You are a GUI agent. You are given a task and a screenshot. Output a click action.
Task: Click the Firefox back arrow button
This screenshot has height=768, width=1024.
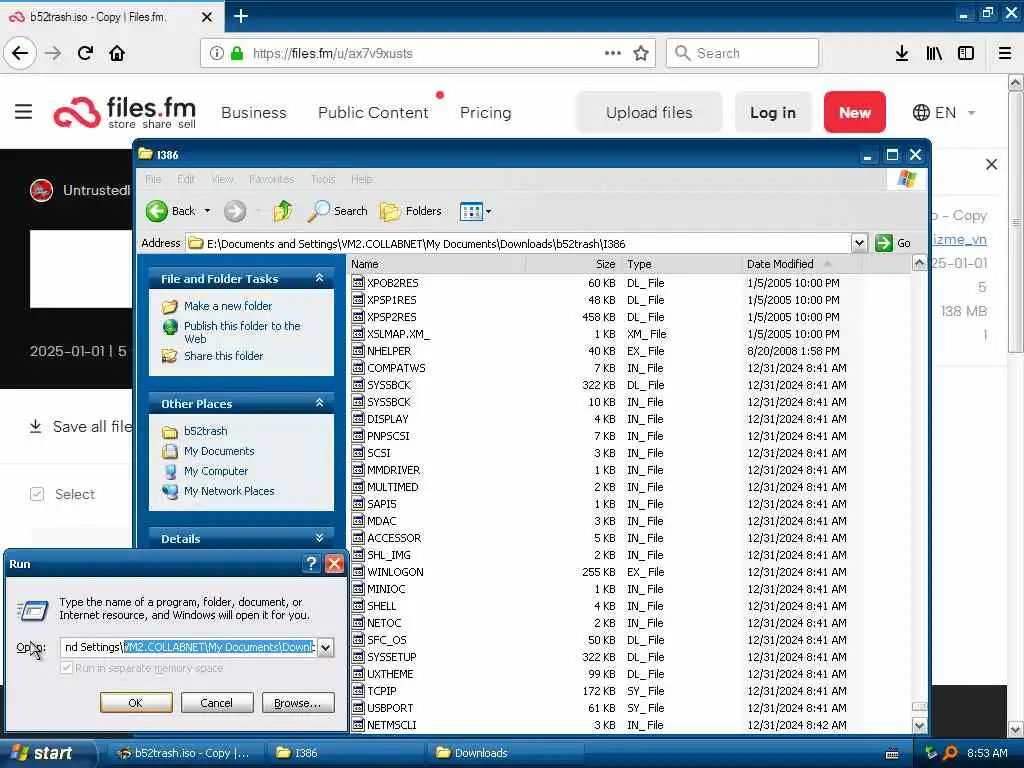(20, 53)
